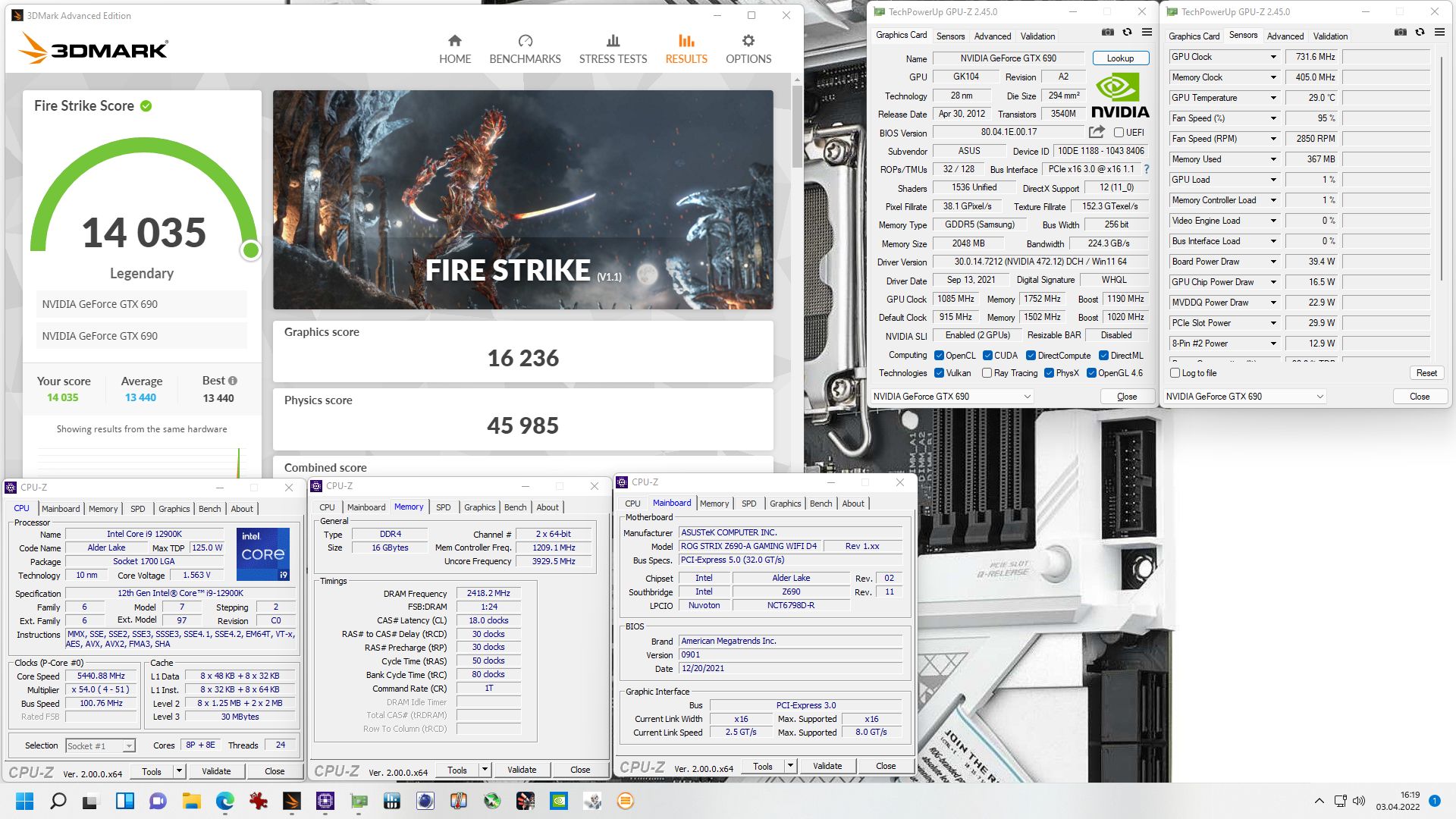
Task: Open STRESS TESTS in 3DMark
Action: [613, 49]
